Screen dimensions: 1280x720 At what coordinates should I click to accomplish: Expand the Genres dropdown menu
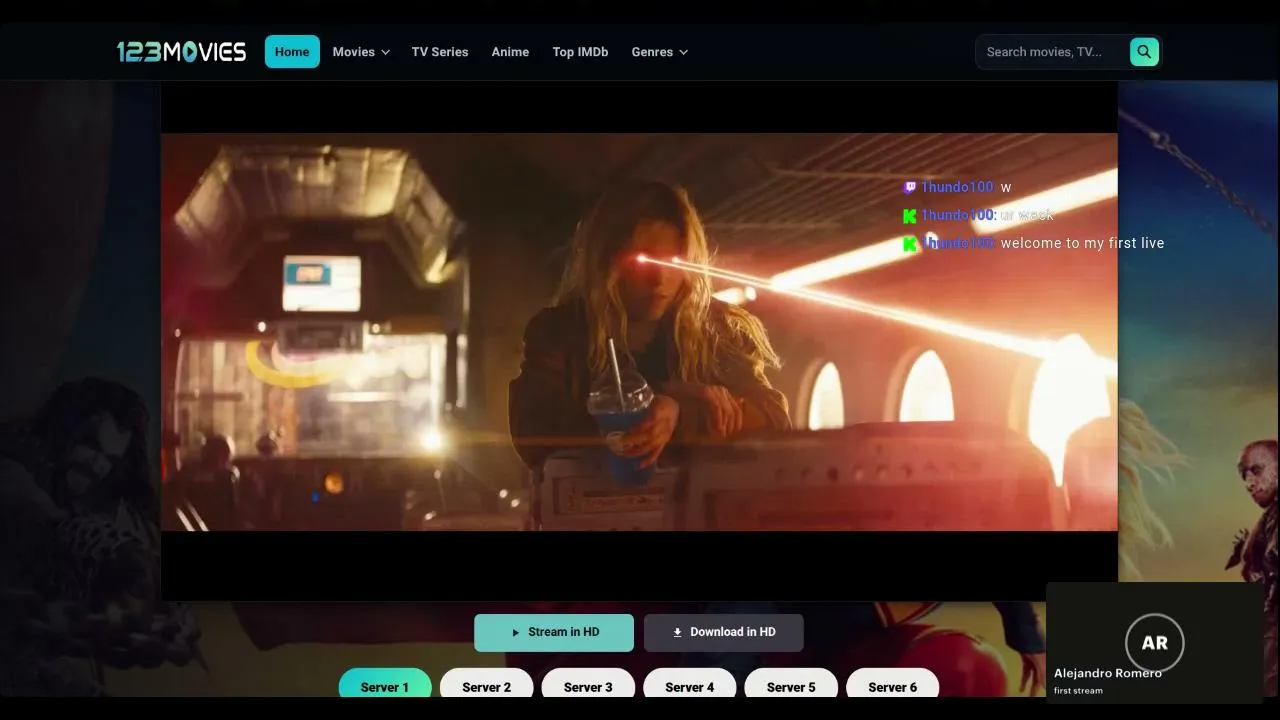click(660, 52)
